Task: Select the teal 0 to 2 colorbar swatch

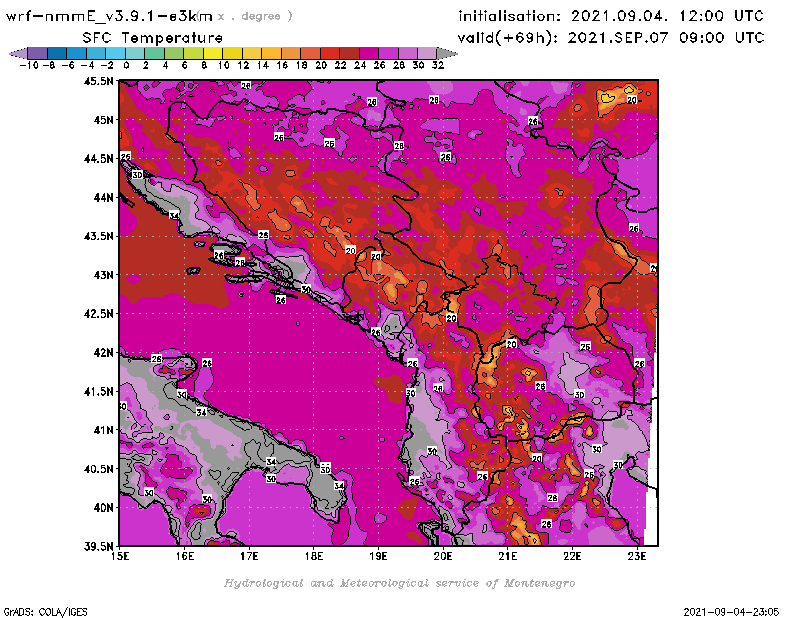Action: (135, 53)
